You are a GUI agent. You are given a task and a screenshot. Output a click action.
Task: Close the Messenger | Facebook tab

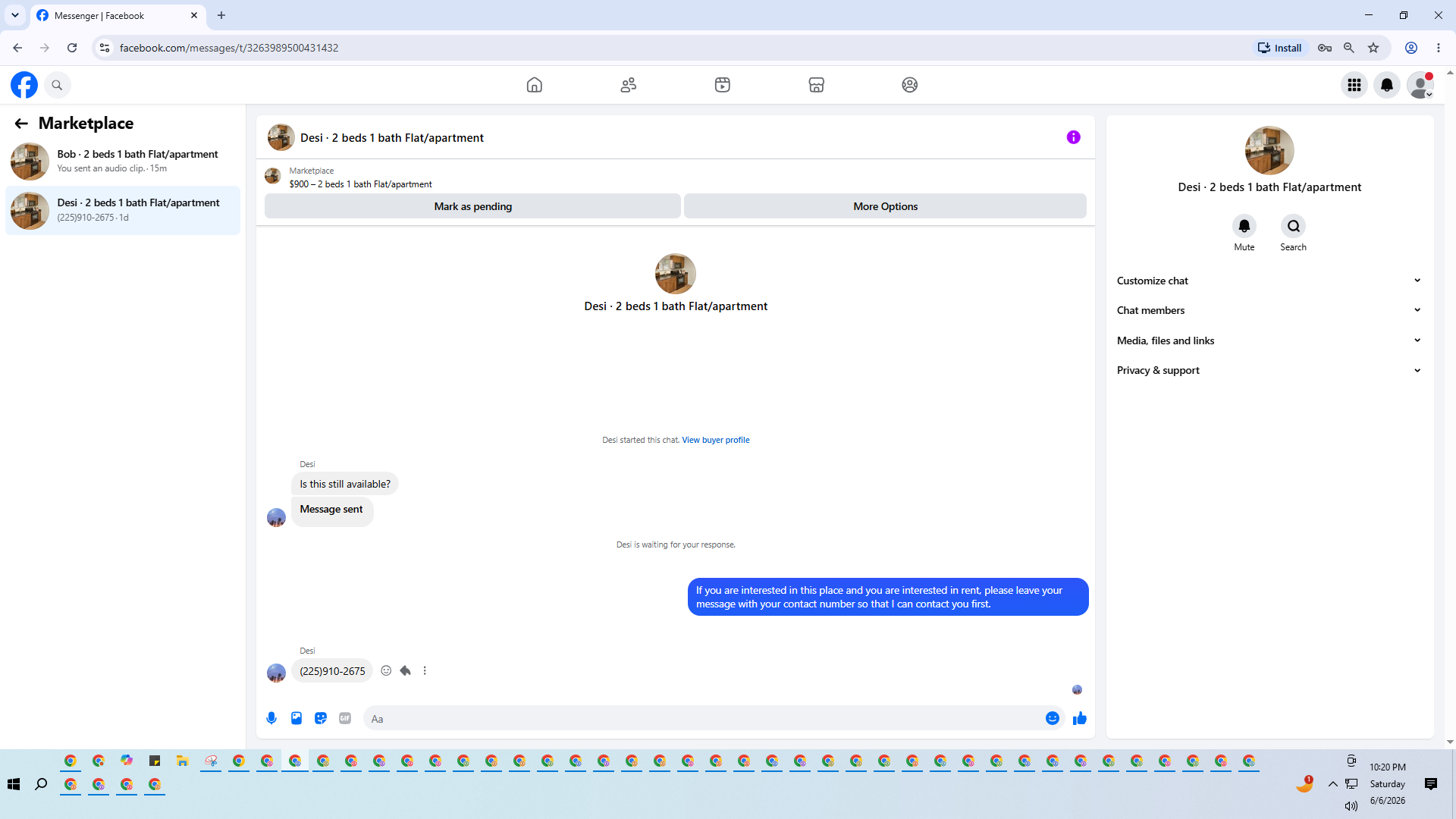click(x=194, y=15)
